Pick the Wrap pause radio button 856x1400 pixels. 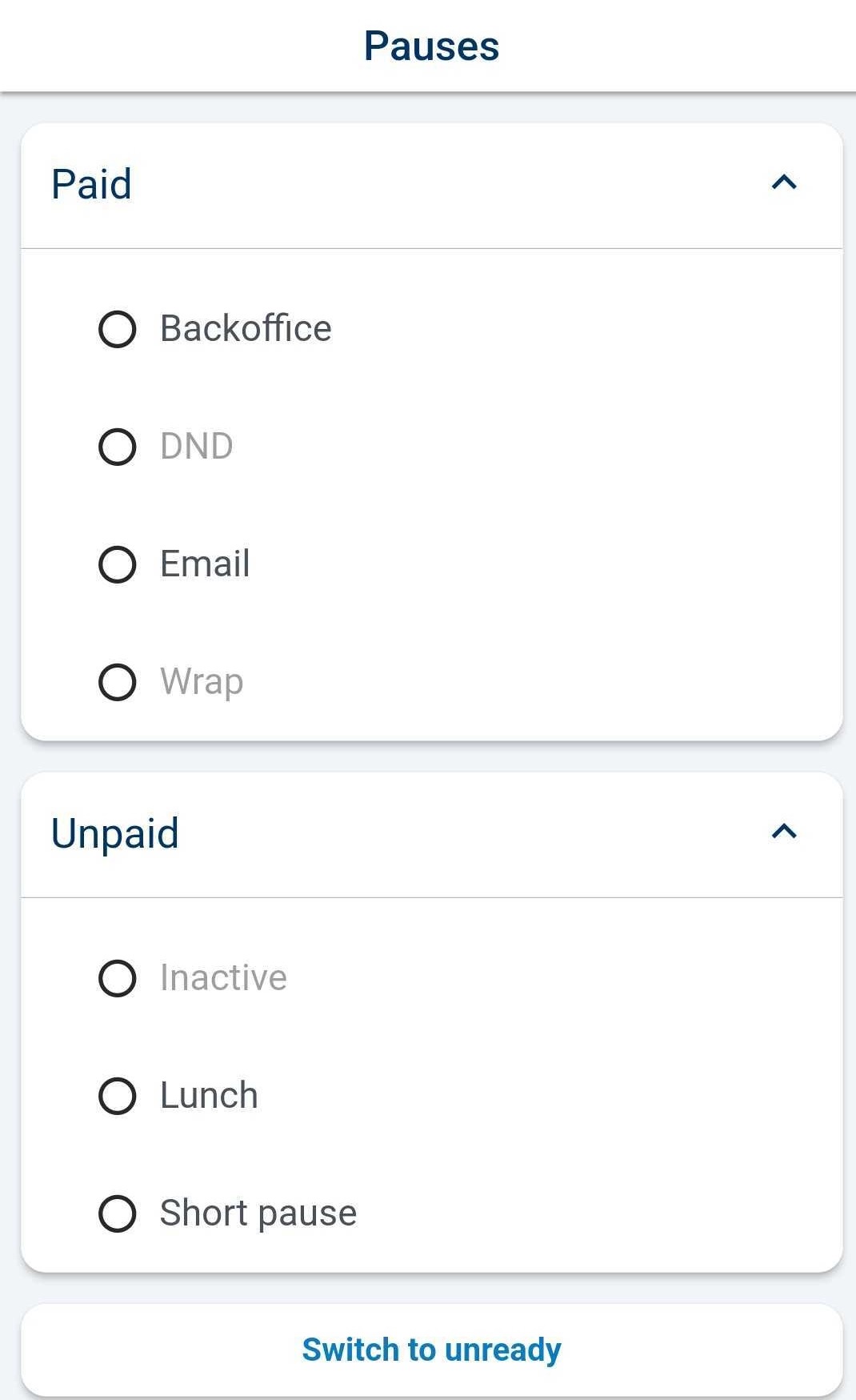tap(117, 682)
